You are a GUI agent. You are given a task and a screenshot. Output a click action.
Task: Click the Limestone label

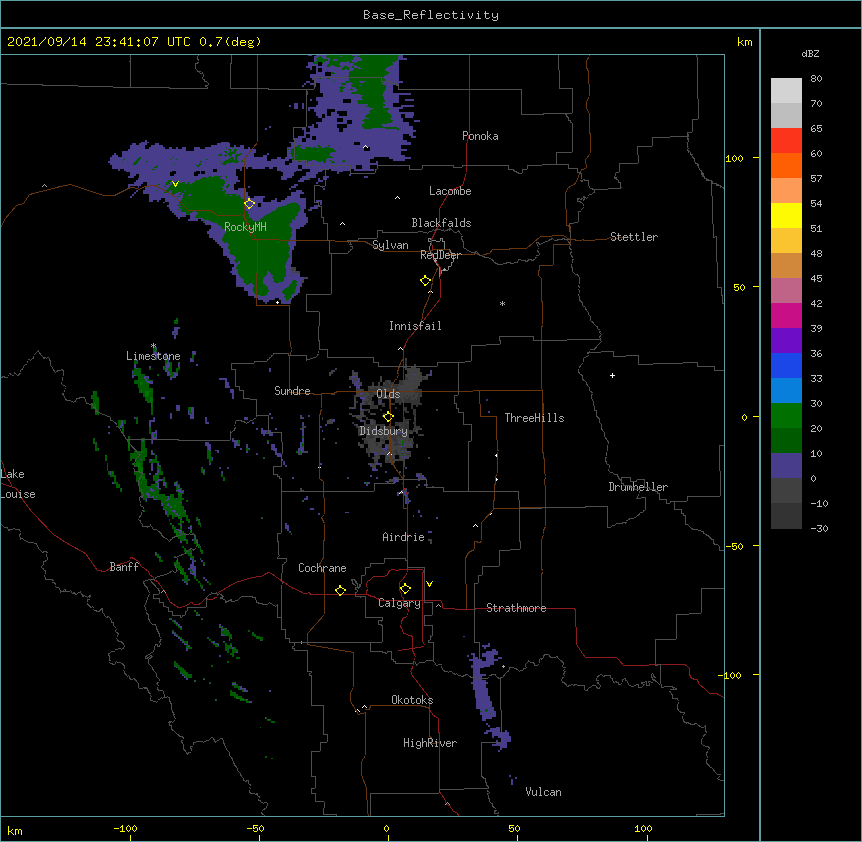[x=153, y=356]
